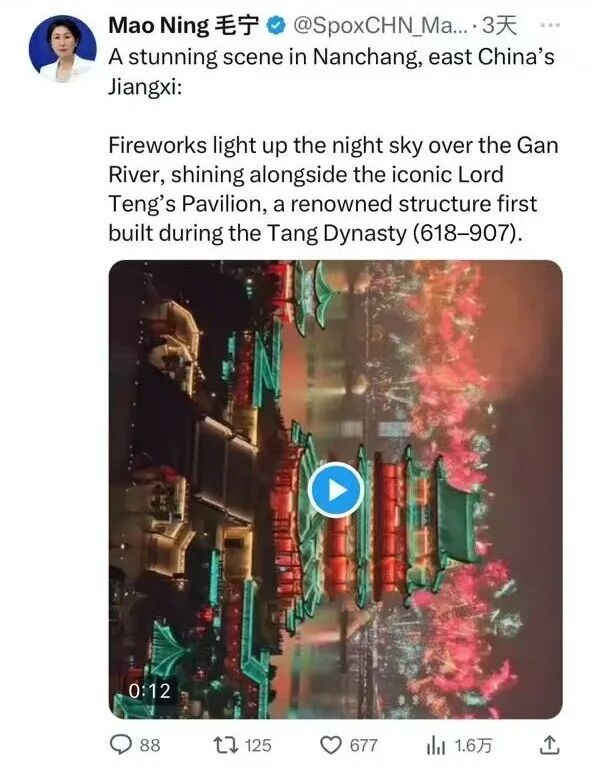This screenshot has width=592, height=769.
Task: Click the 125 reposts count
Action: point(258,745)
